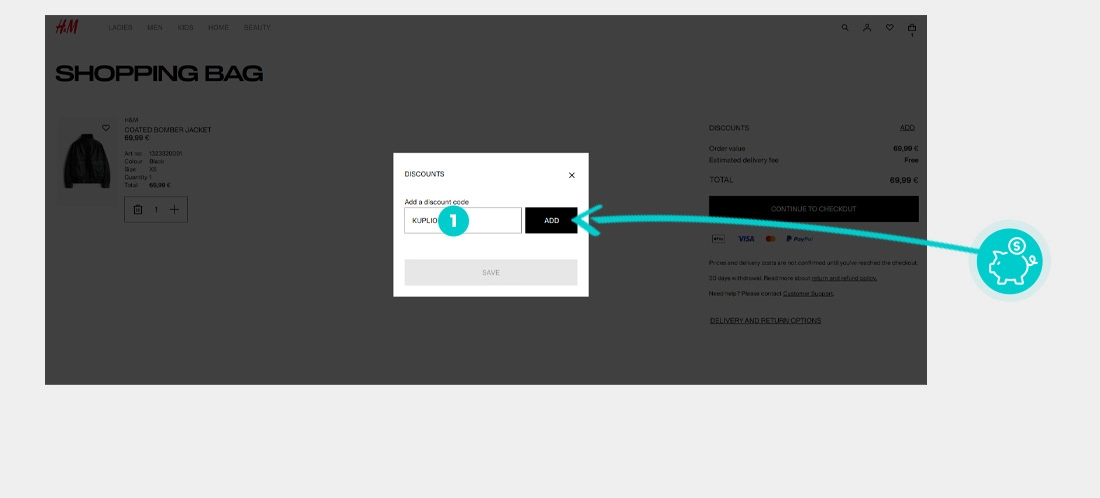The height and width of the screenshot is (498, 1100).
Task: Open the Beauty menu
Action: pyautogui.click(x=257, y=28)
